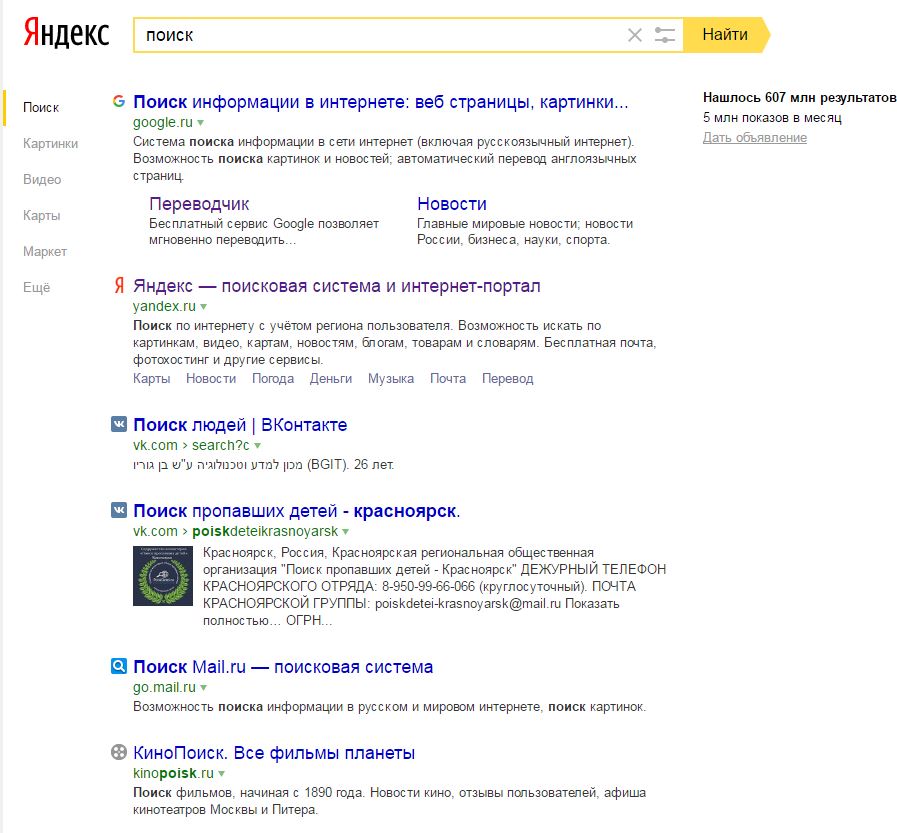Viewport: 897px width, 833px height.
Task: Expand dropdown arrow next to go.mail.ru
Action: coord(204,688)
